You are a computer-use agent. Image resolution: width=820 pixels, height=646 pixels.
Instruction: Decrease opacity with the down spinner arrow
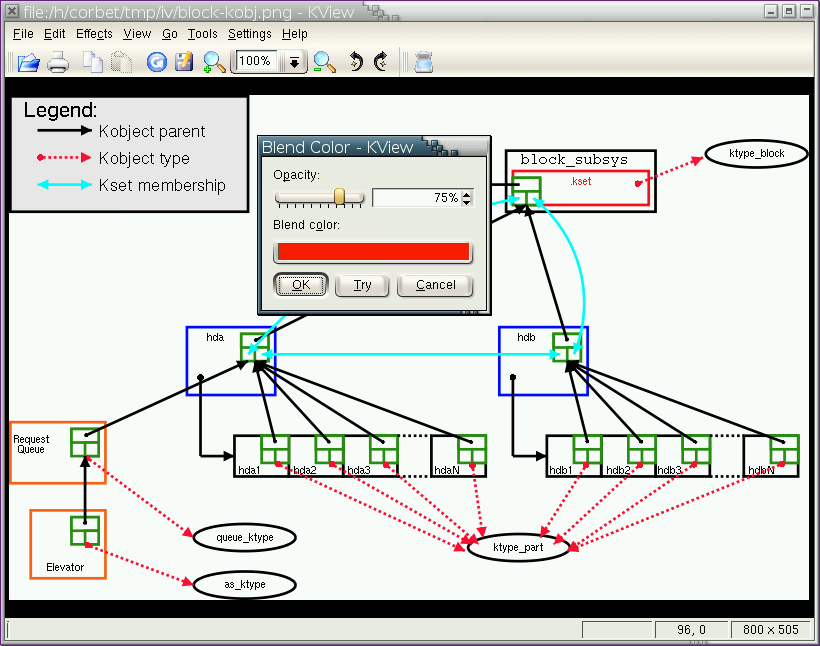(x=464, y=202)
